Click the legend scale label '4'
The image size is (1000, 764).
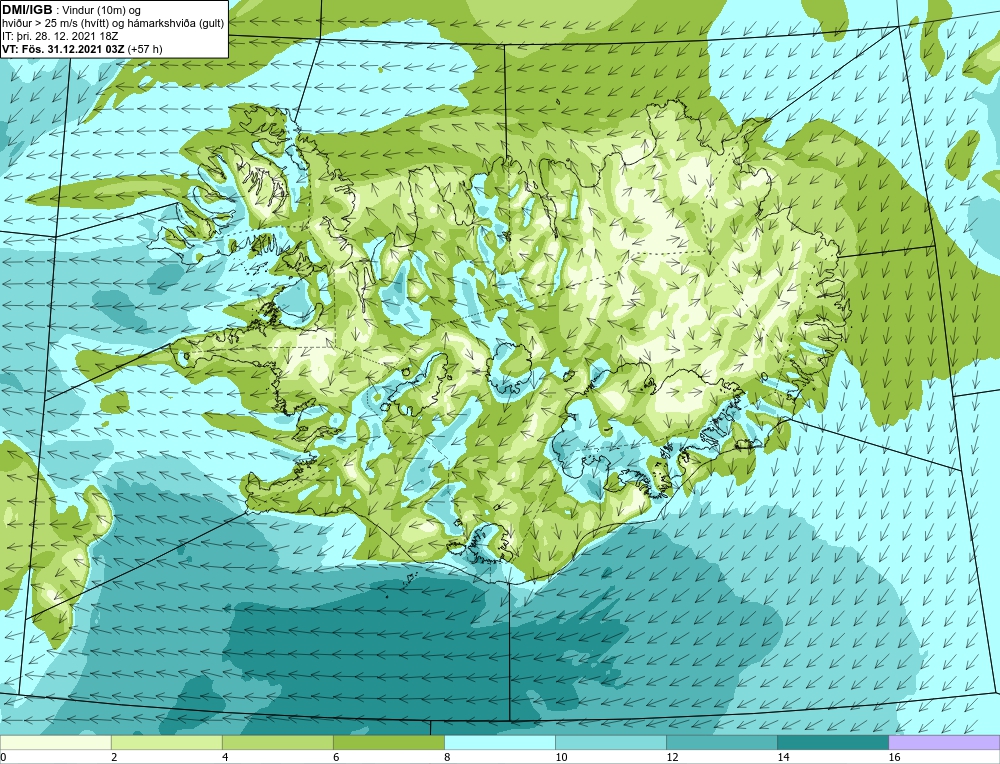click(225, 757)
